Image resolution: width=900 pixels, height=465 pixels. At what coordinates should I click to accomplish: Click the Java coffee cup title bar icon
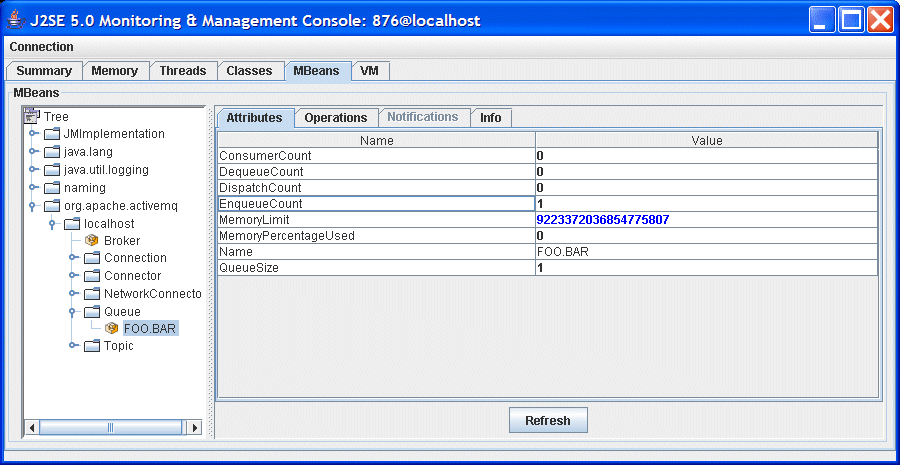(x=15, y=21)
